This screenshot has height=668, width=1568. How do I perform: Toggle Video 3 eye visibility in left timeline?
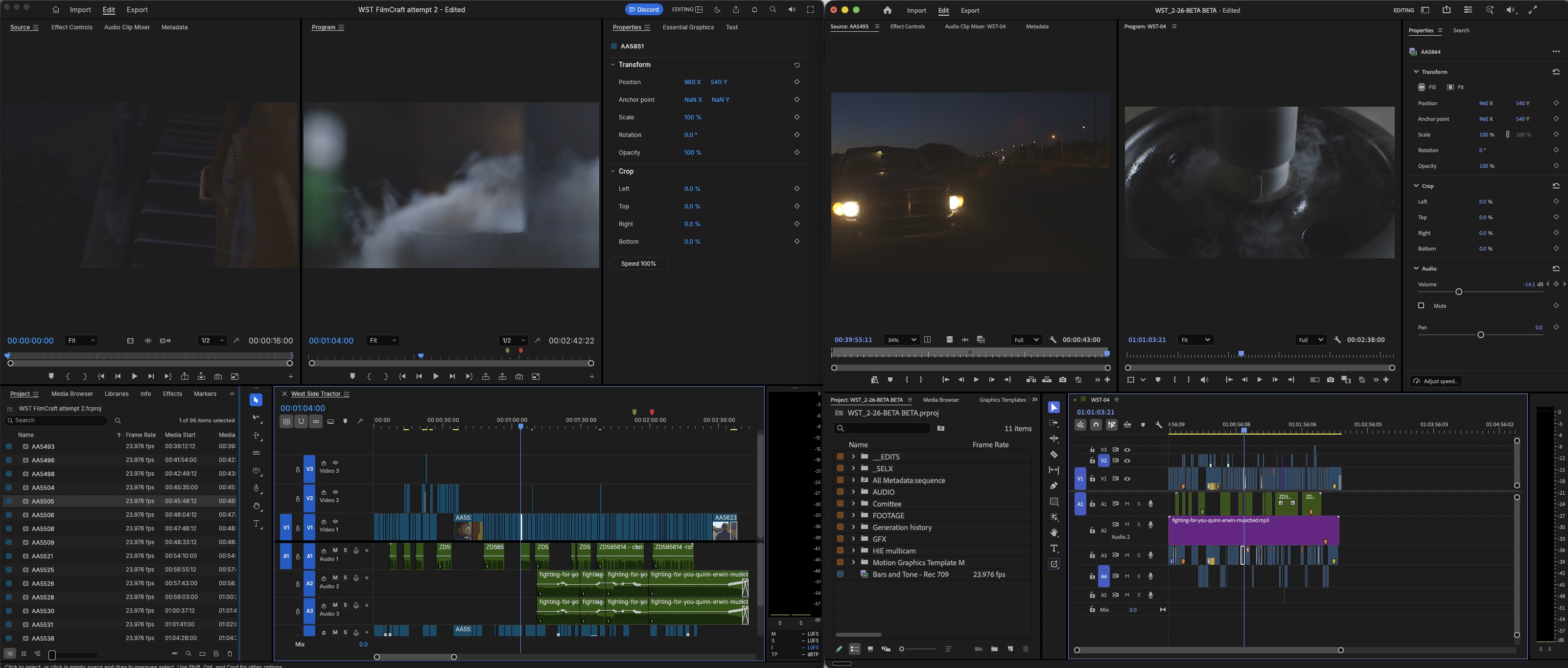pyautogui.click(x=335, y=463)
